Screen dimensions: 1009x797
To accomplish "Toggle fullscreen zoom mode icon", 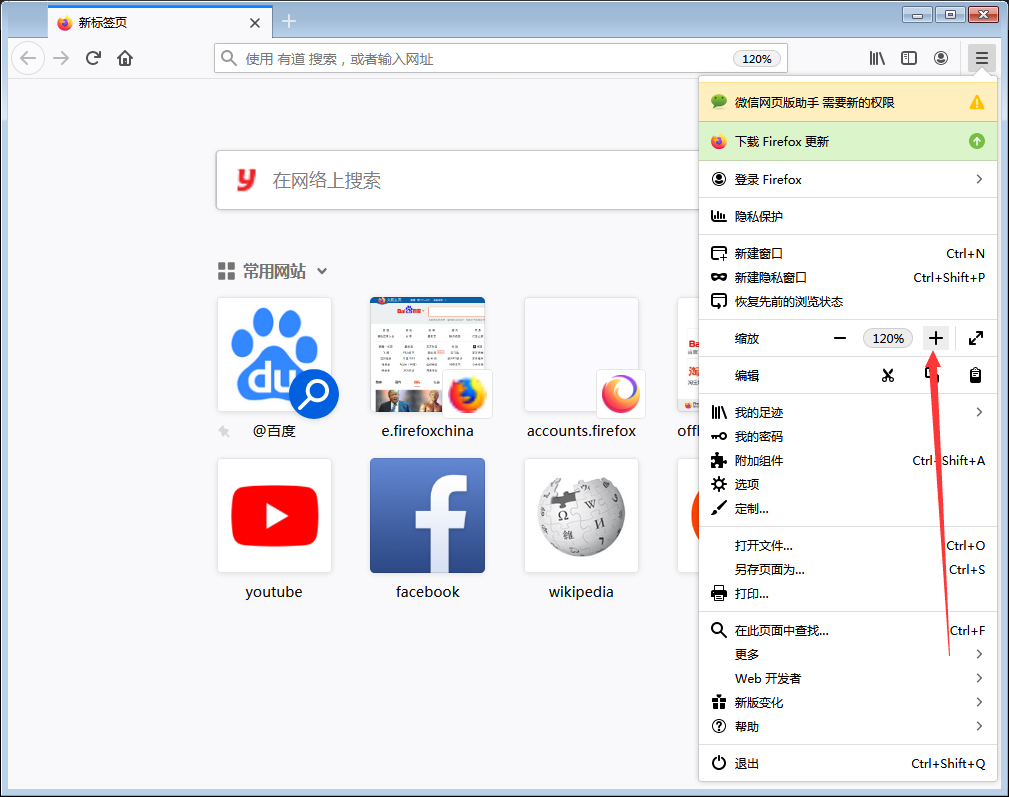I will click(x=975, y=338).
